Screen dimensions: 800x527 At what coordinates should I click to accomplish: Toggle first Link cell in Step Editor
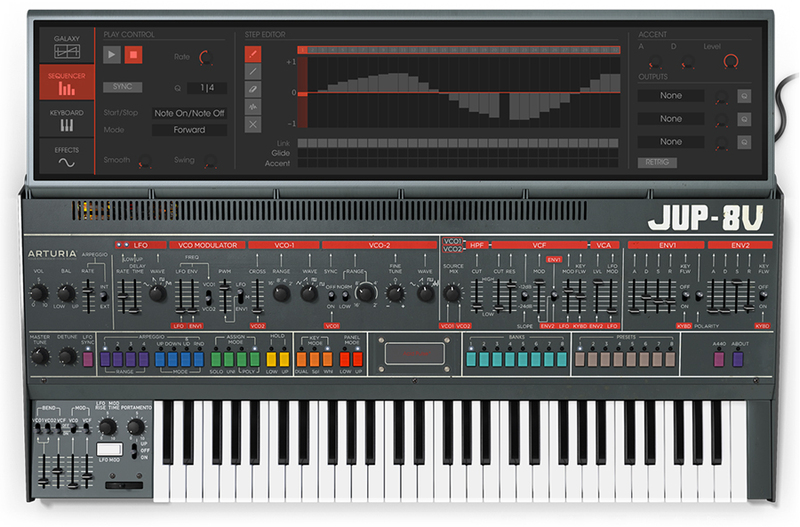303,143
